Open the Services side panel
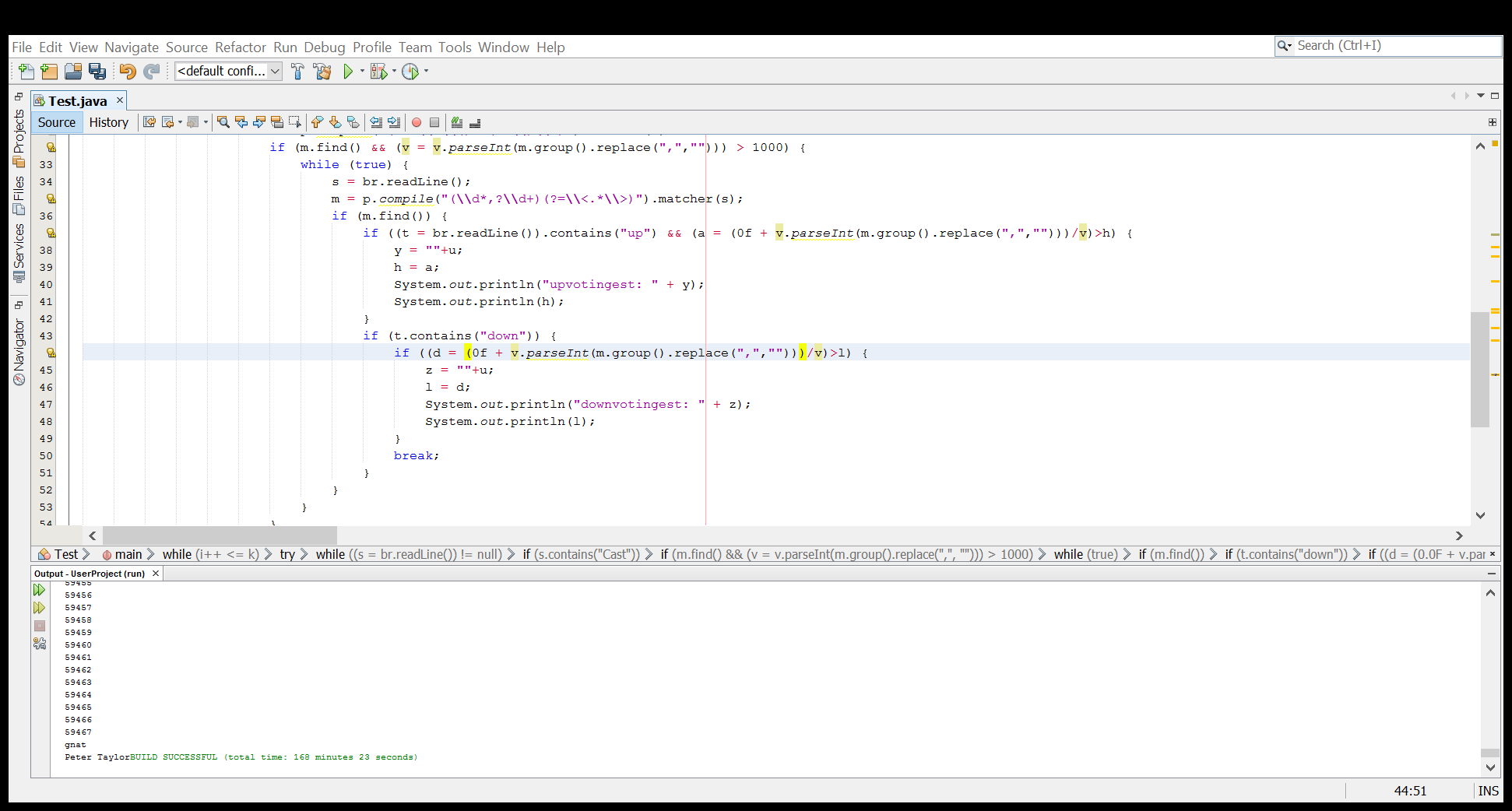The width and height of the screenshot is (1512, 811). coord(19,253)
